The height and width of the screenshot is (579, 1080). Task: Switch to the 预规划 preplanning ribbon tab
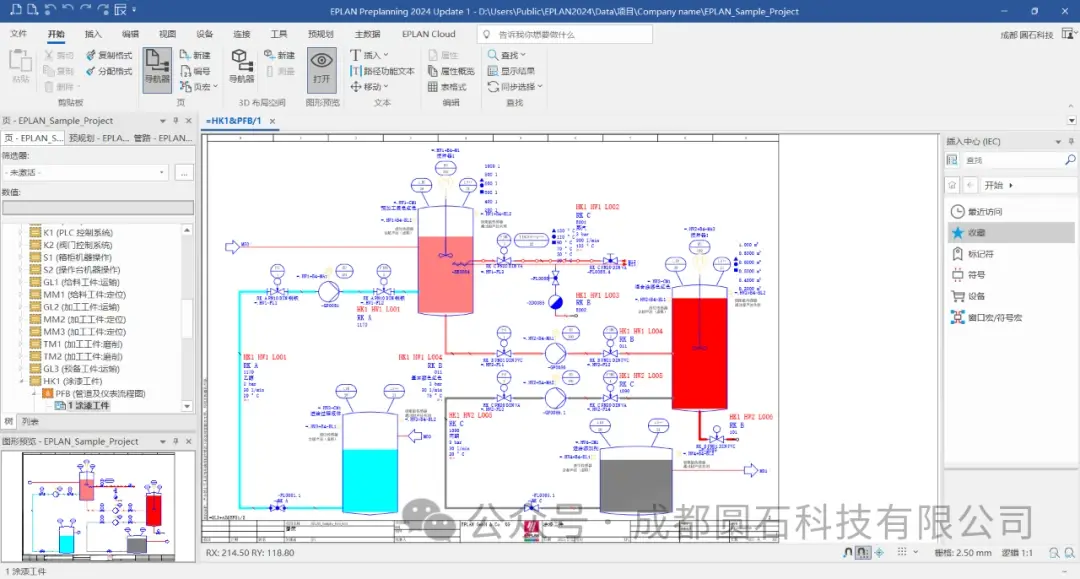(x=320, y=34)
